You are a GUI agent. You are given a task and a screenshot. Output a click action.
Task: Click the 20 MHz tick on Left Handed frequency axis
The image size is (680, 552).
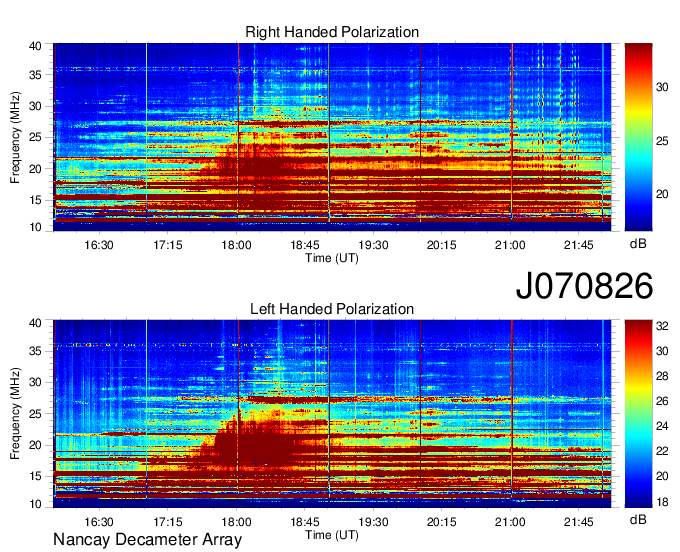pyautogui.click(x=36, y=445)
